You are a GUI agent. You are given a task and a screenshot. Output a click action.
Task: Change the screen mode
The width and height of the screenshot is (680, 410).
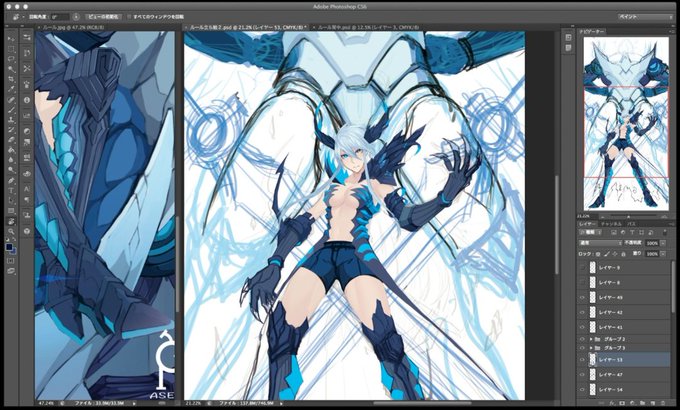click(x=11, y=271)
